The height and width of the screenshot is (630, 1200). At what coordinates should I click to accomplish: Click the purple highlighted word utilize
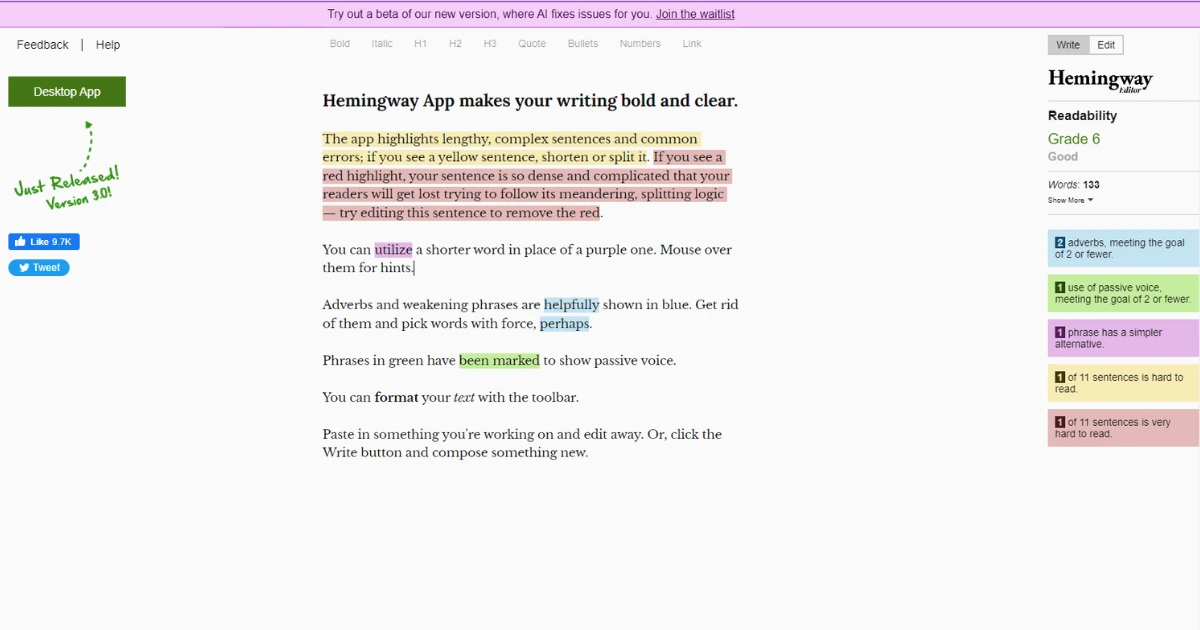click(x=393, y=250)
